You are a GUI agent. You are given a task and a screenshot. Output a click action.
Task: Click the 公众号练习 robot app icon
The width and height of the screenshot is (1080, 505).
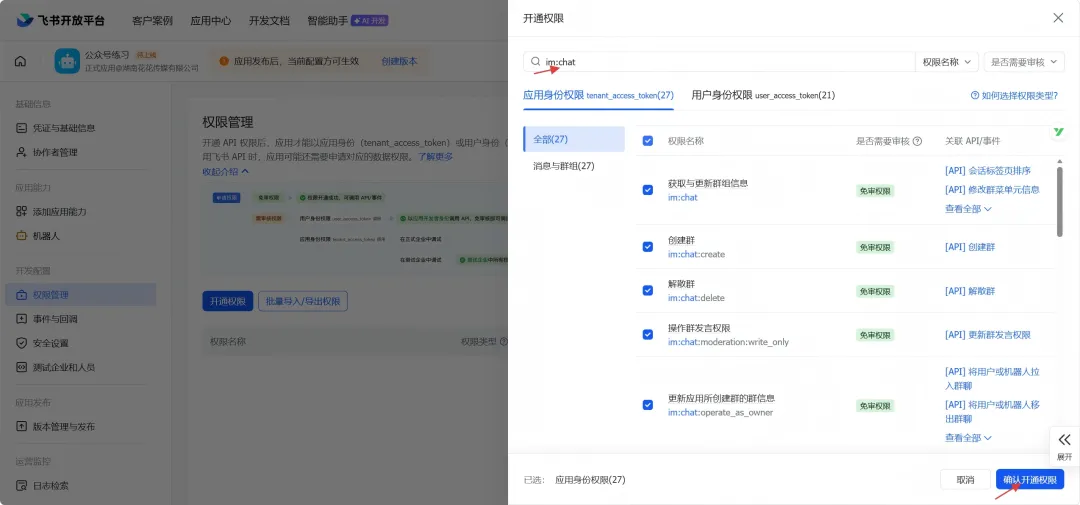(x=67, y=61)
